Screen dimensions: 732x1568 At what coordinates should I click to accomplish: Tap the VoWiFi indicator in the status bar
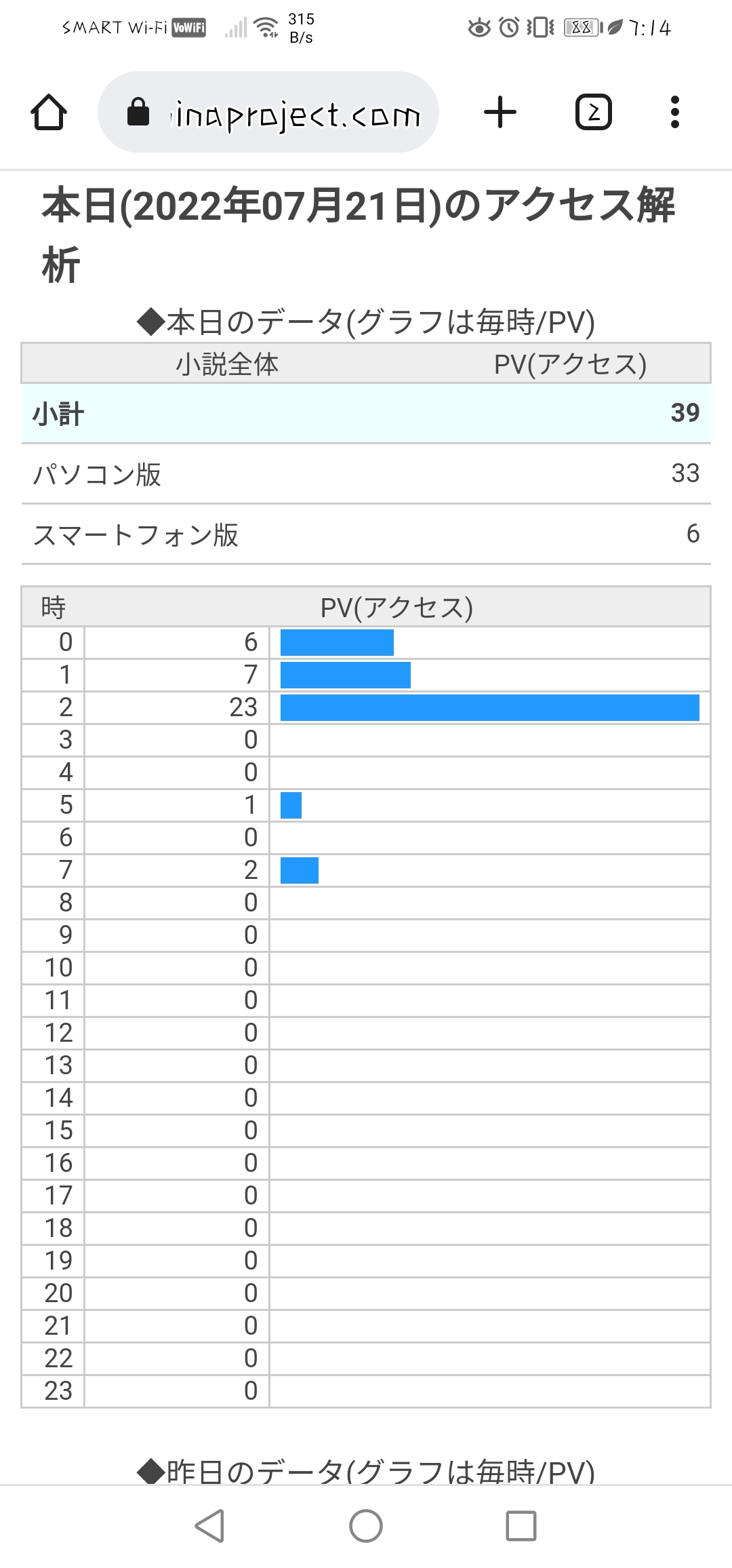(188, 27)
